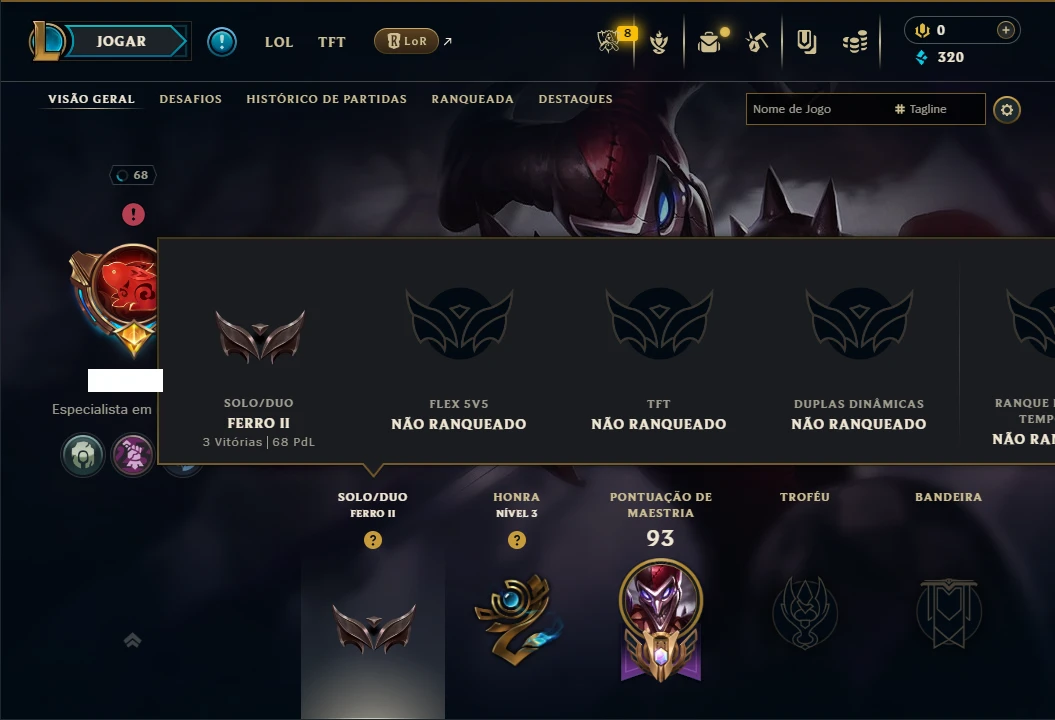Open the Loot briefcase icon
Image resolution: width=1055 pixels, height=720 pixels.
[x=709, y=42]
